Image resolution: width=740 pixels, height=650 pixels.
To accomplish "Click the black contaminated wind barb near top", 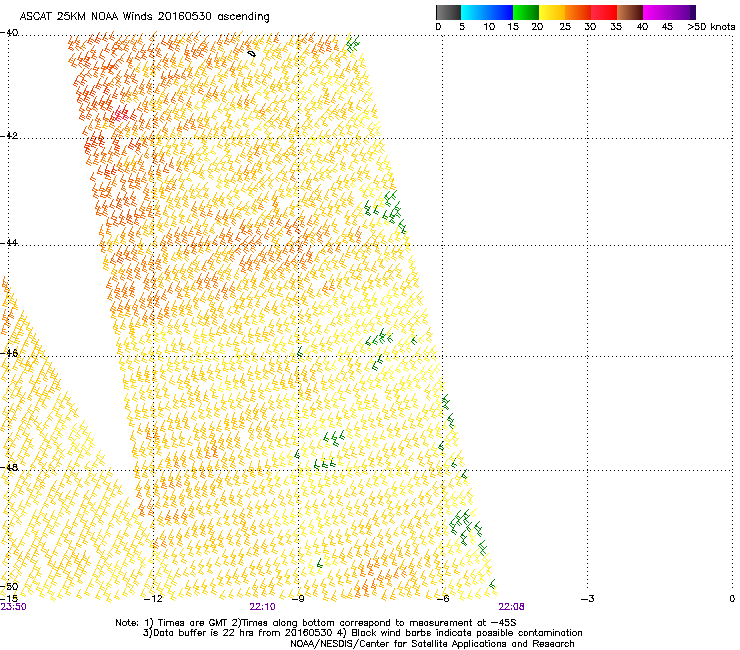I will pos(252,54).
